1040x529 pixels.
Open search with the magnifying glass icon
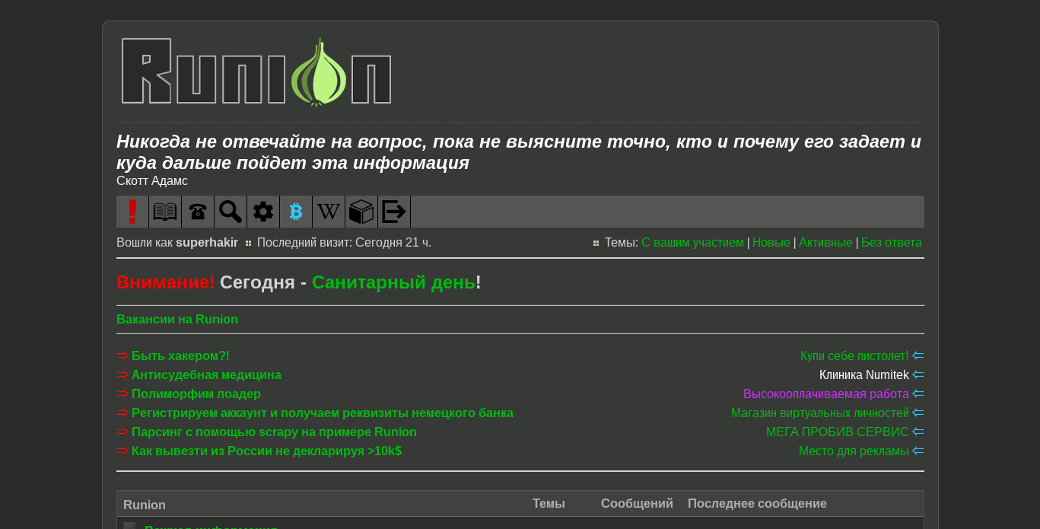231,212
